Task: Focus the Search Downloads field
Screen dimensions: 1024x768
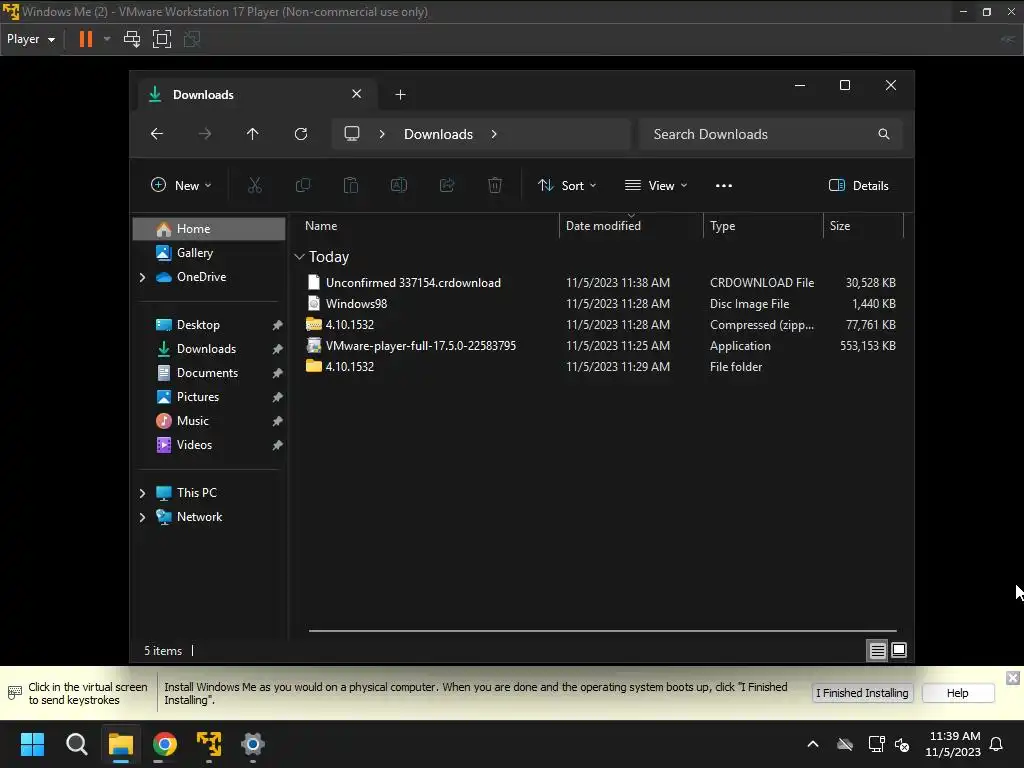Action: [x=771, y=134]
